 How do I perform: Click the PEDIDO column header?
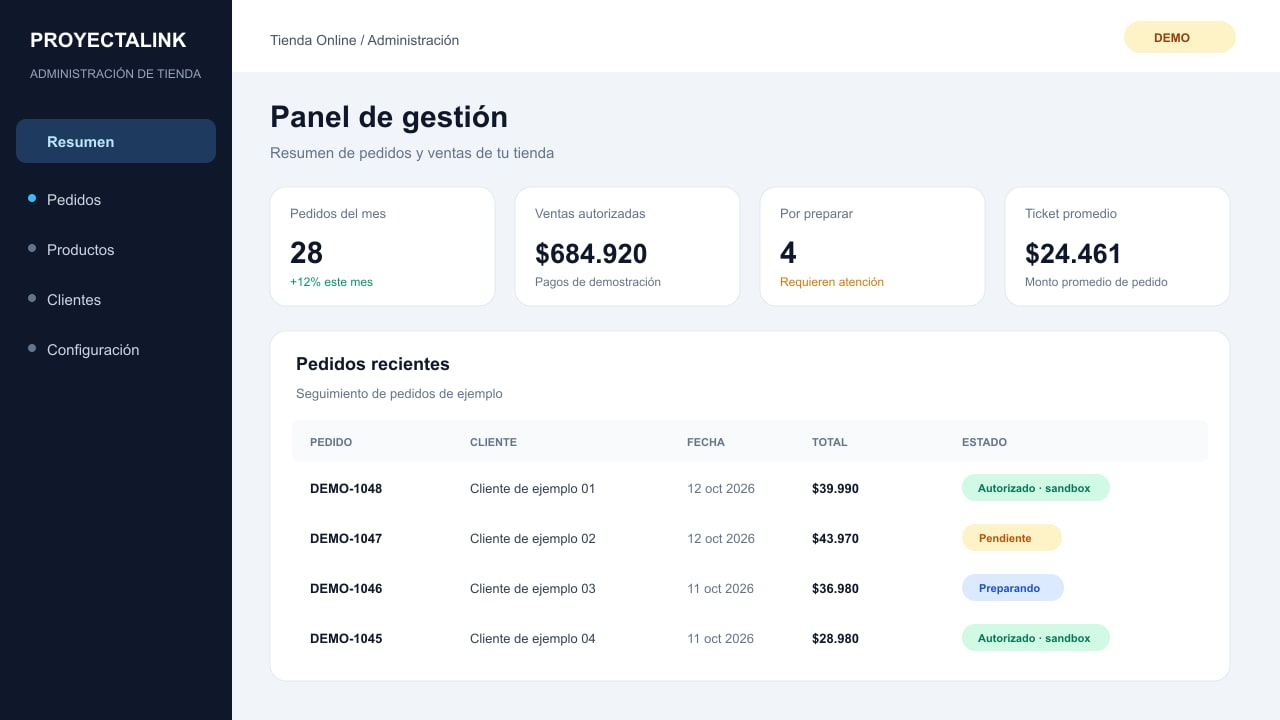pyautogui.click(x=331, y=442)
